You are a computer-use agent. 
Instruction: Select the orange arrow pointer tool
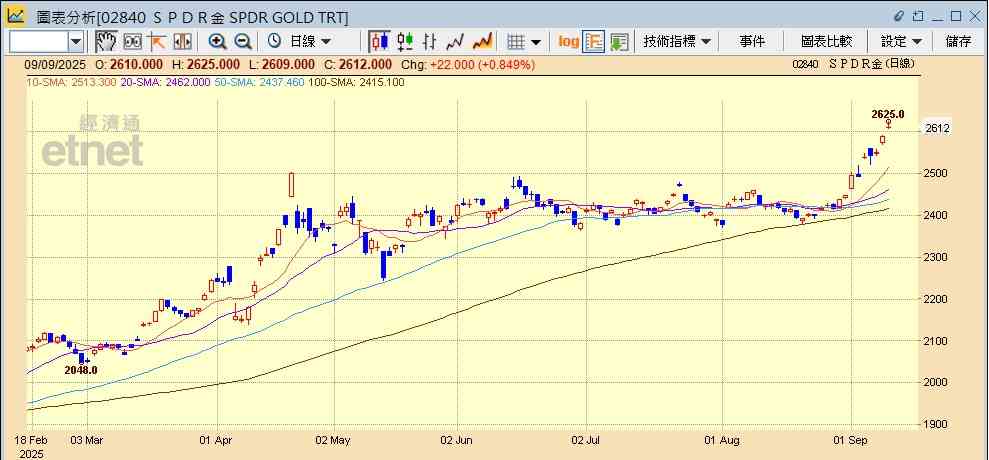coord(156,42)
